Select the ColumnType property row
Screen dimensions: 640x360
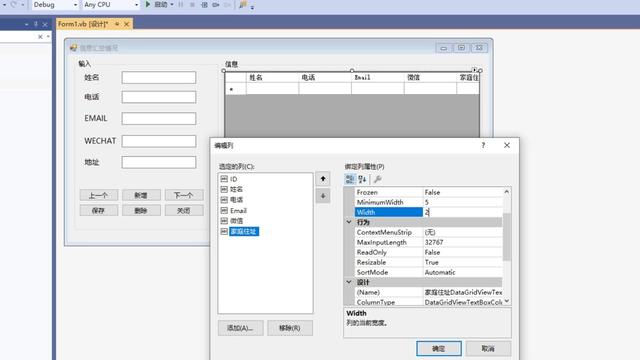pos(429,302)
